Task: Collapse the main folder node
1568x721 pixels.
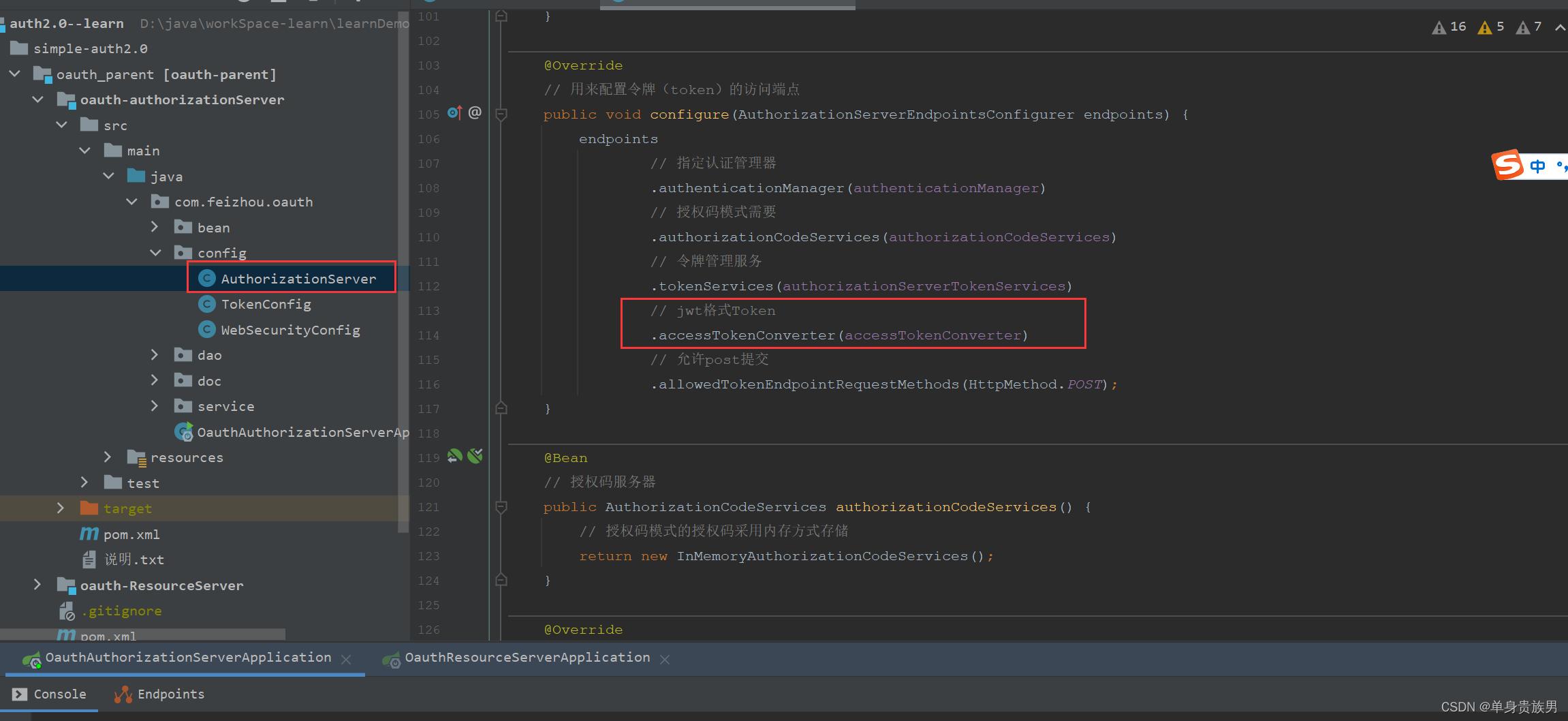Action: pyautogui.click(x=85, y=150)
